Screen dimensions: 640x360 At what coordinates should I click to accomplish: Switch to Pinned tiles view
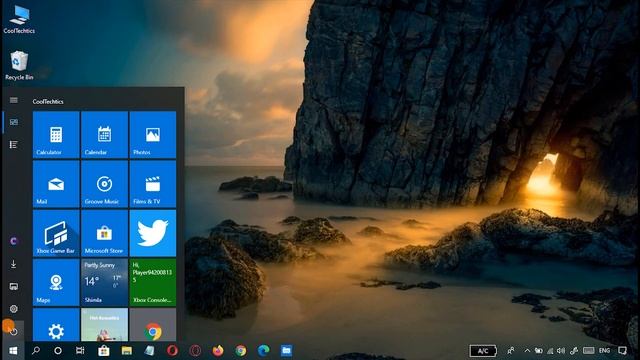(13, 122)
